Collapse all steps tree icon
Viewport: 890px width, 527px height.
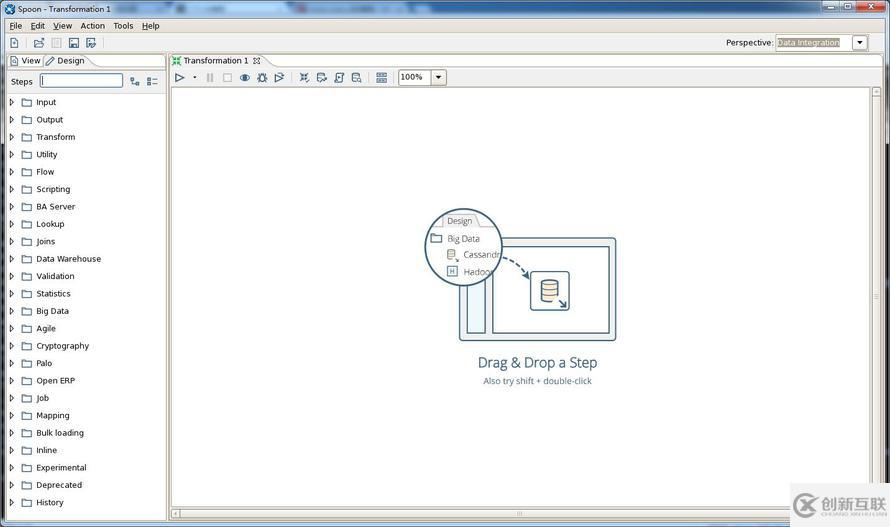152,81
